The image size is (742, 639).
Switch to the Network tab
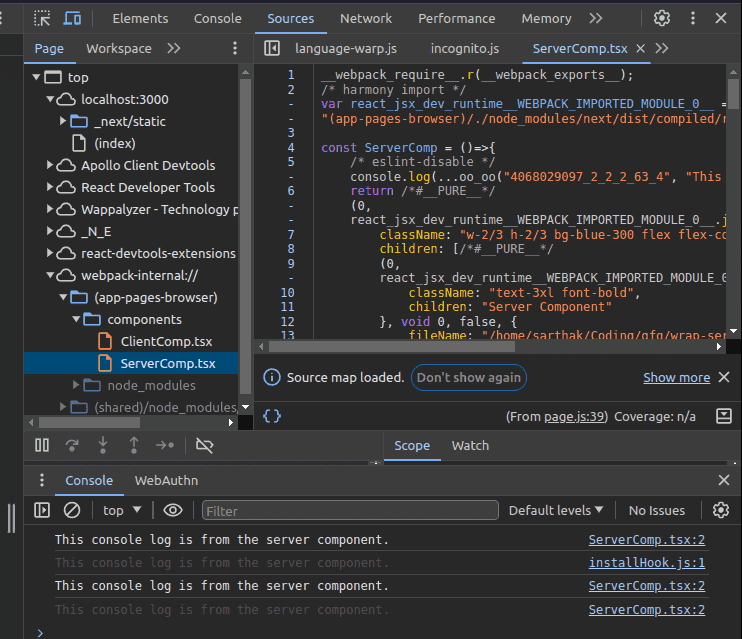pos(366,18)
